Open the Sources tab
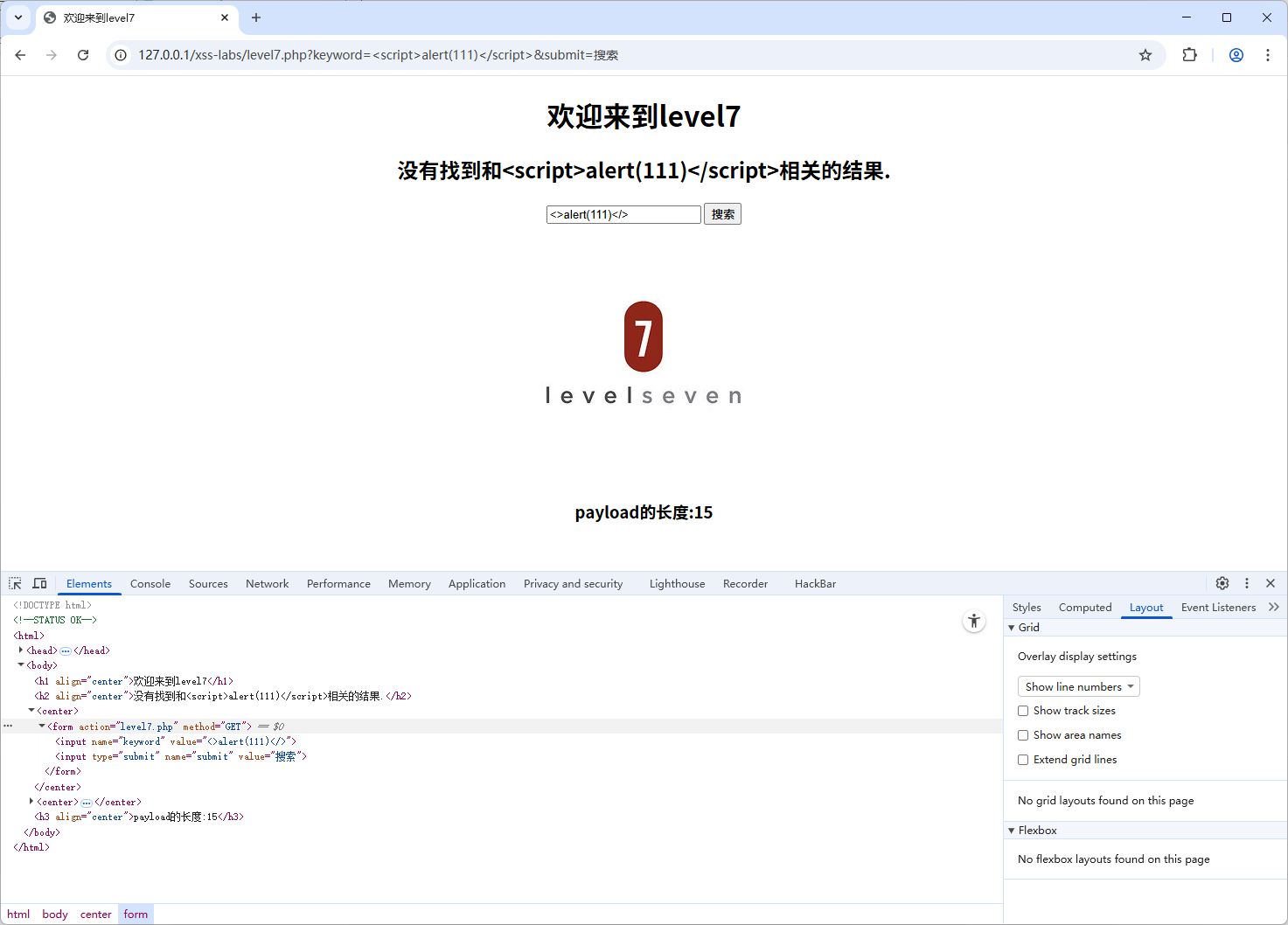This screenshot has width=1288, height=925. [x=208, y=584]
